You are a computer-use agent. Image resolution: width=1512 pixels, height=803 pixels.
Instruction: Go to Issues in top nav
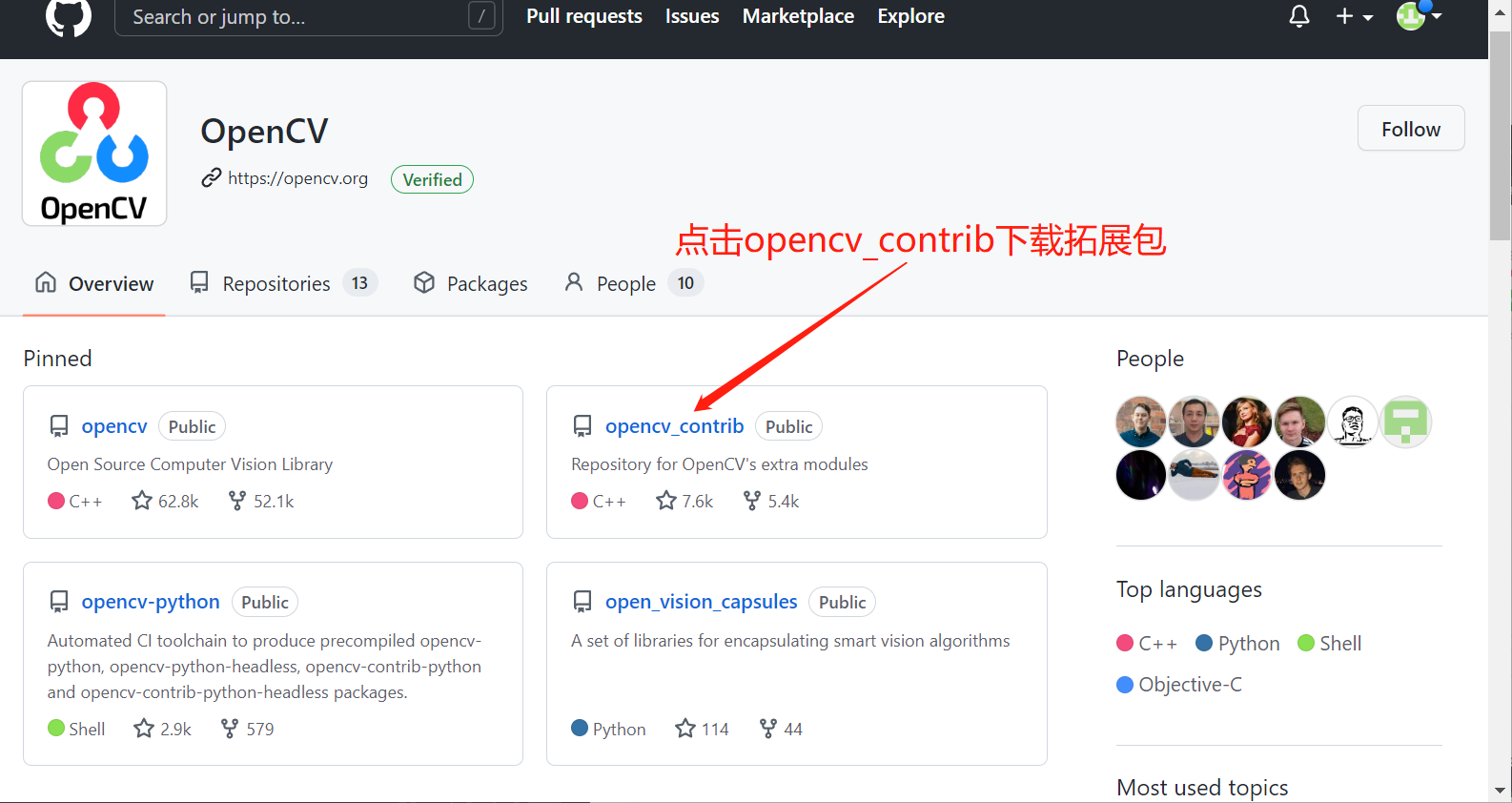692,16
